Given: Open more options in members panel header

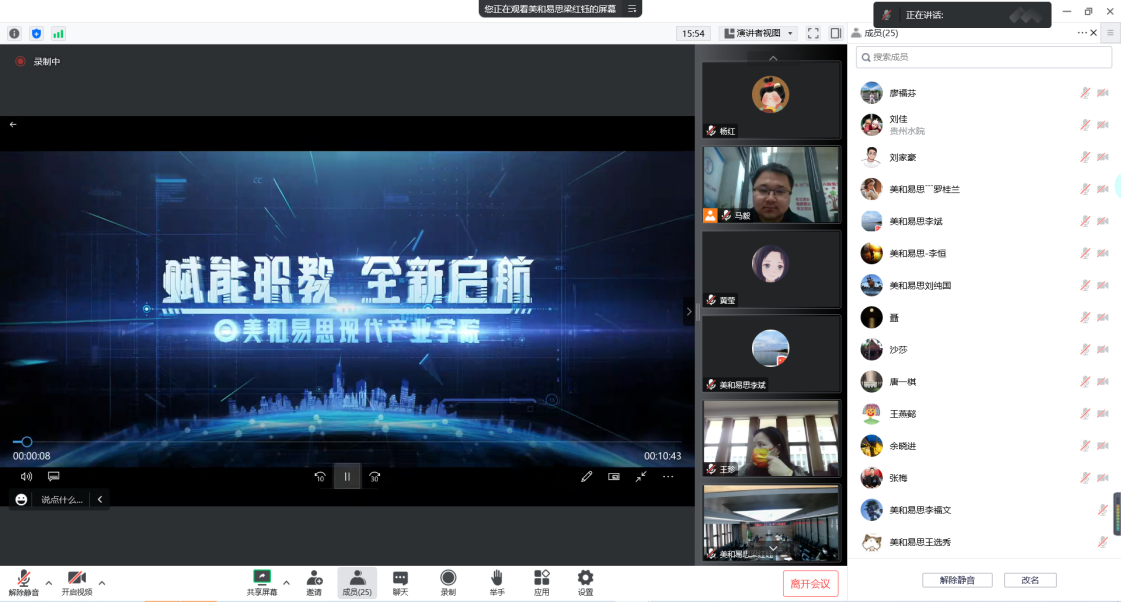Looking at the screenshot, I should [1082, 33].
